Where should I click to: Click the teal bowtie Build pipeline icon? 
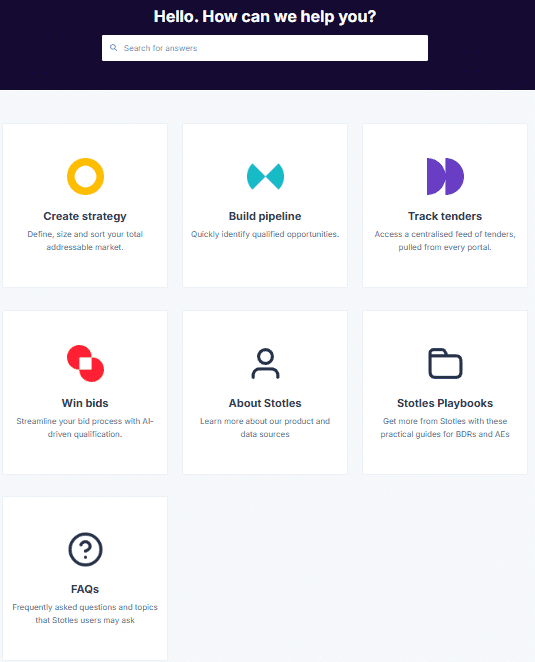pyautogui.click(x=265, y=176)
